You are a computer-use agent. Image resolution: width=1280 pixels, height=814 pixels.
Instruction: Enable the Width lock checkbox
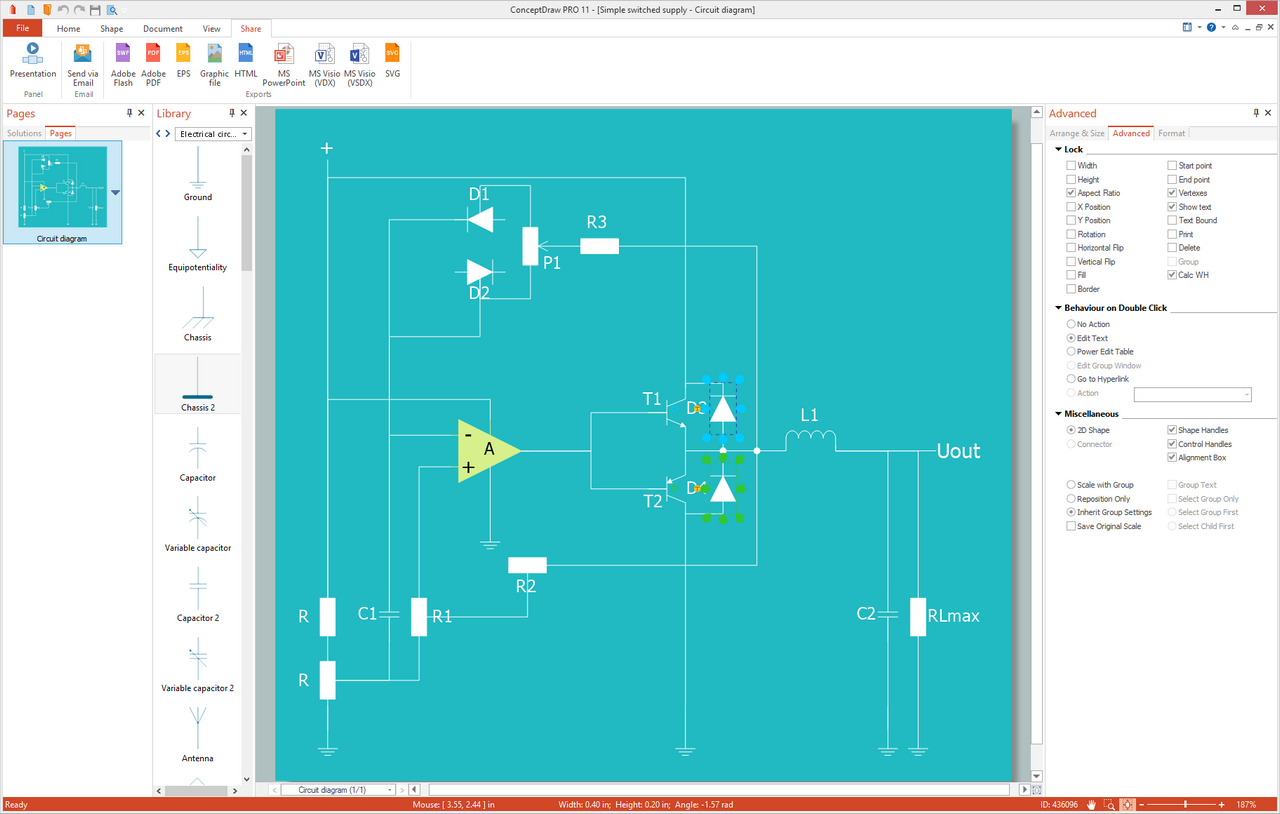coord(1072,166)
